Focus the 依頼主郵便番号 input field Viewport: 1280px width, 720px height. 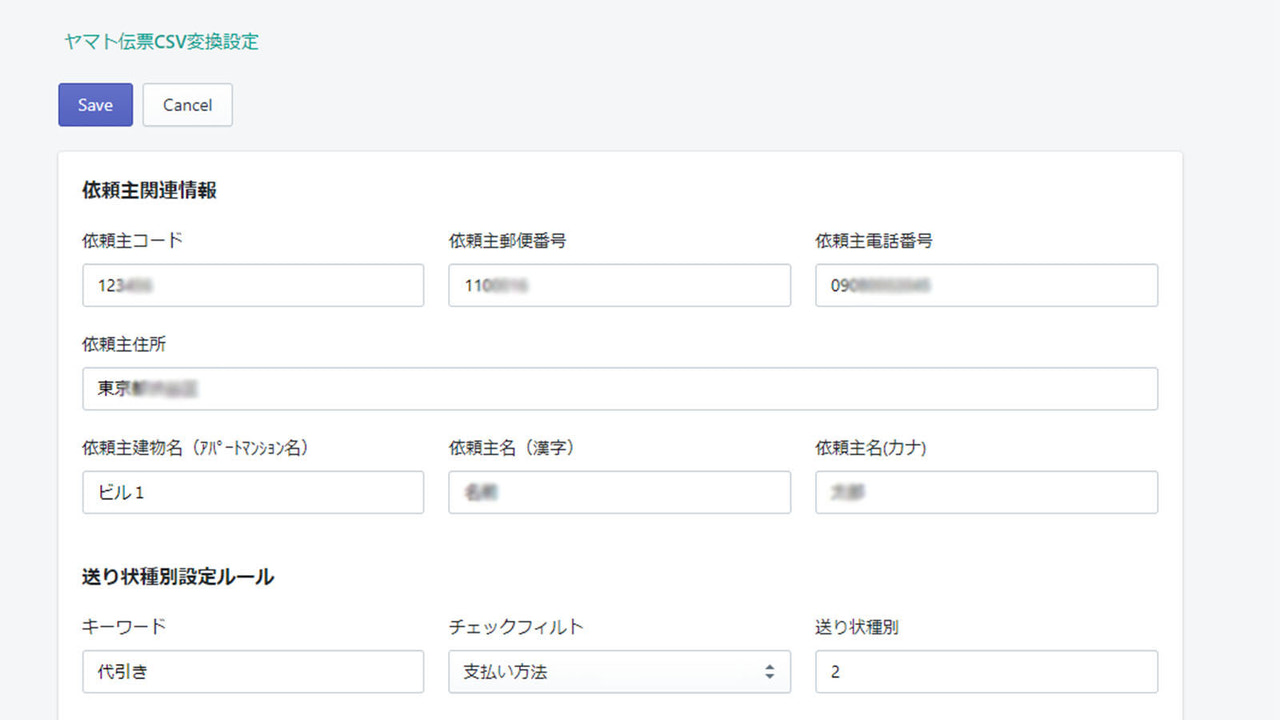[x=619, y=285]
